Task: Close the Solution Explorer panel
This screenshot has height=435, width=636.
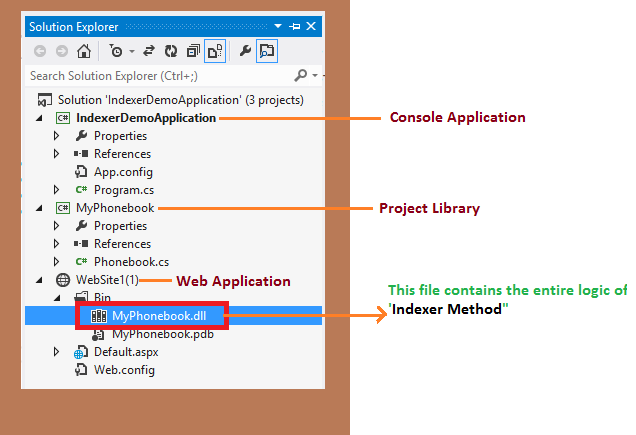Action: pyautogui.click(x=311, y=26)
